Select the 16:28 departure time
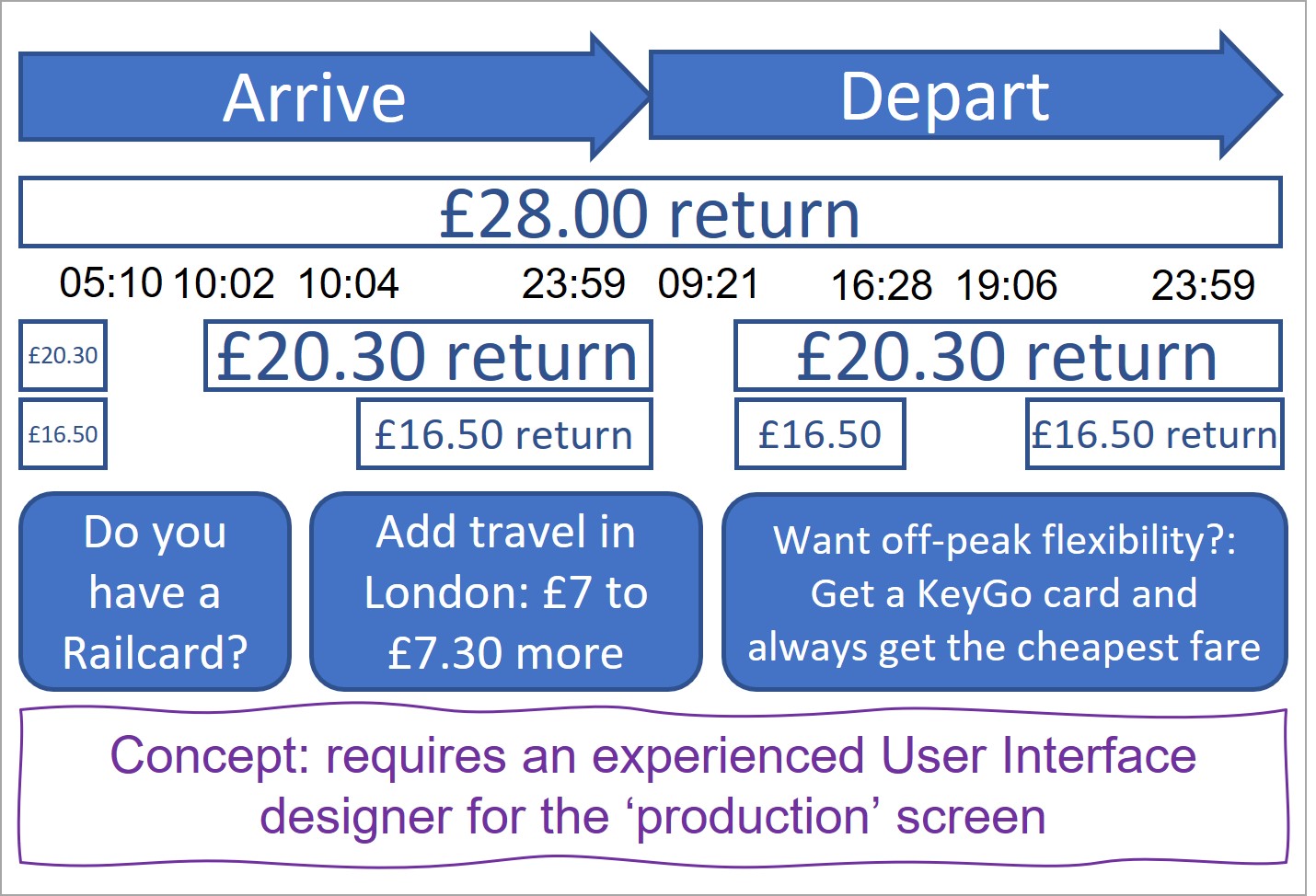This screenshot has height=896, width=1316. [882, 286]
